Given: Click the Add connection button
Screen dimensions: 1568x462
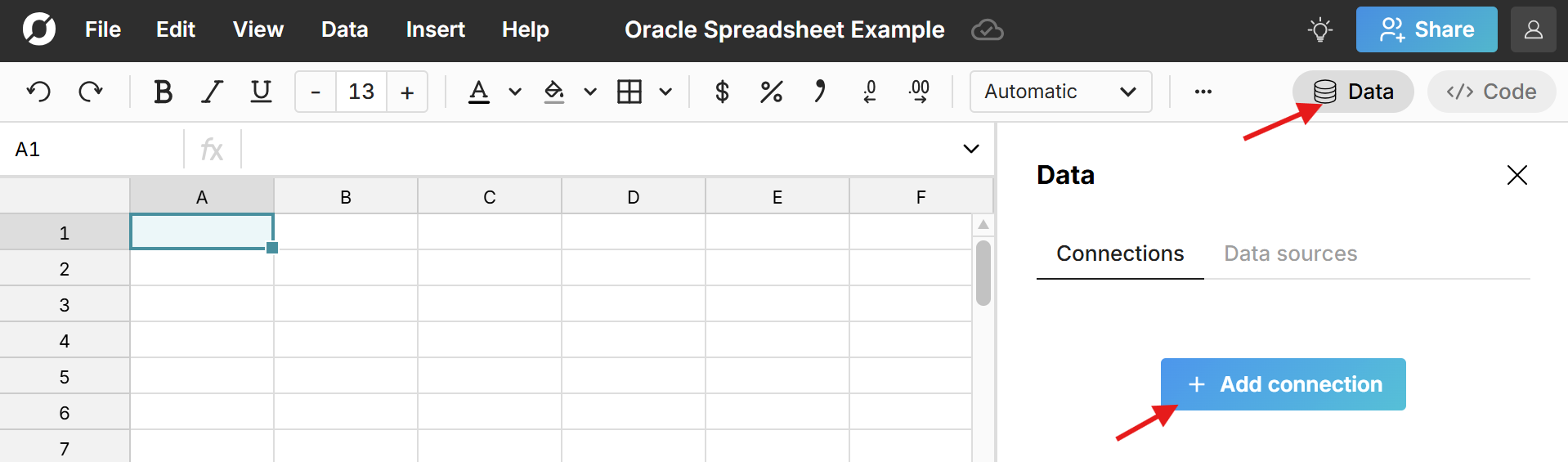Looking at the screenshot, I should [x=1283, y=384].
